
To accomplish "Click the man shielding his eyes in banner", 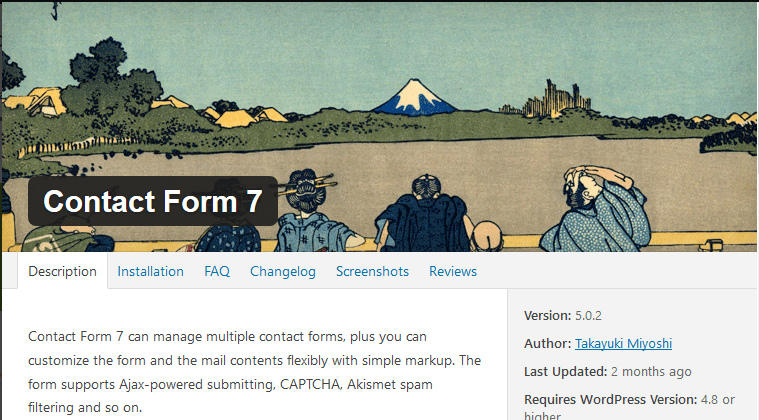I will pyautogui.click(x=598, y=208).
